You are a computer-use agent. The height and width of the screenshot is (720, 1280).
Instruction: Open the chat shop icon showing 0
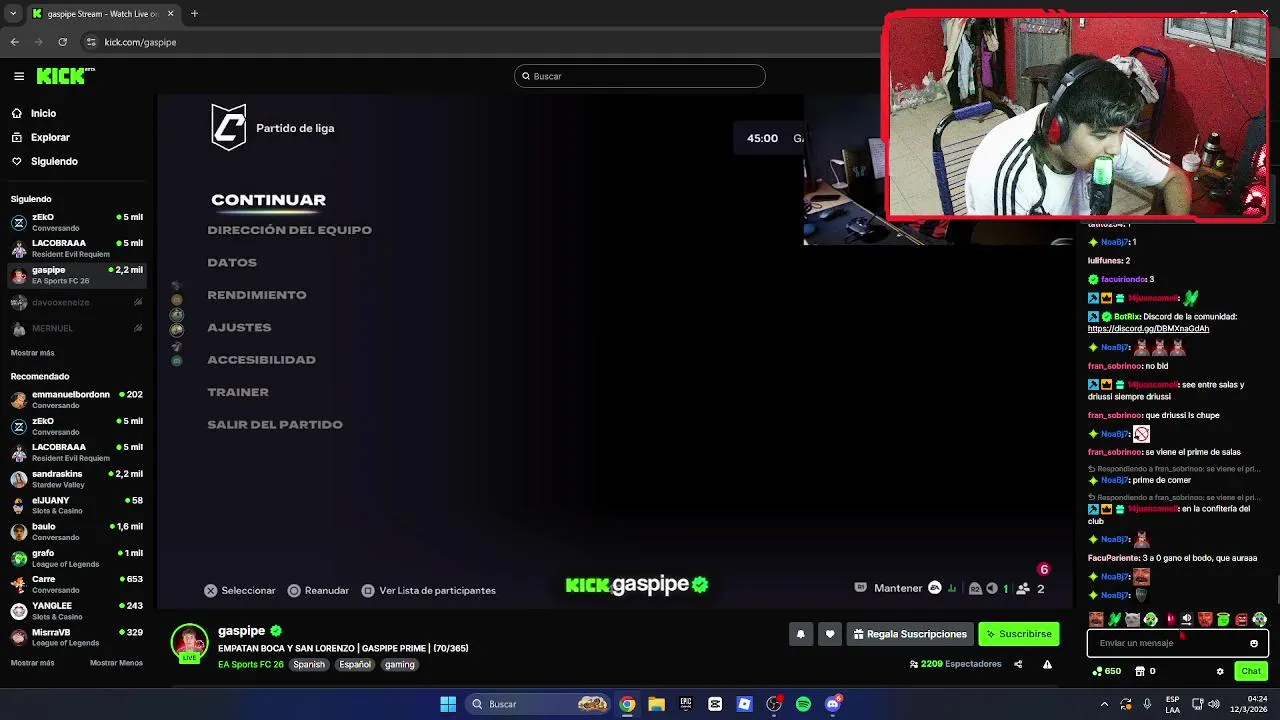tap(1144, 671)
